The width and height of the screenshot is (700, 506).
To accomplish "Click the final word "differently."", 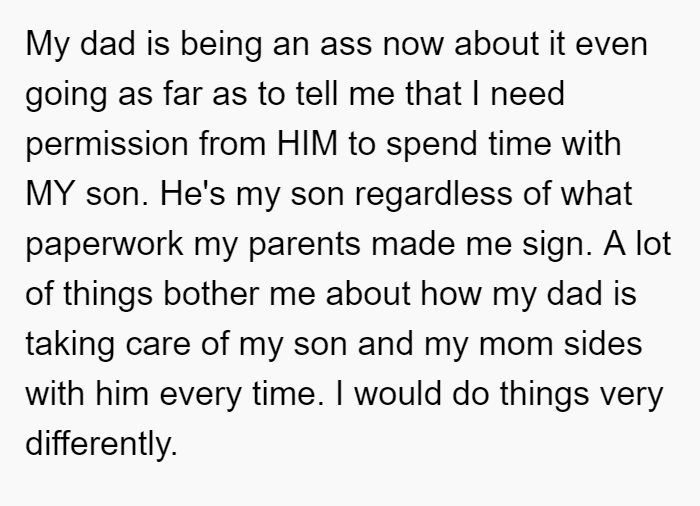I will pos(101,444).
